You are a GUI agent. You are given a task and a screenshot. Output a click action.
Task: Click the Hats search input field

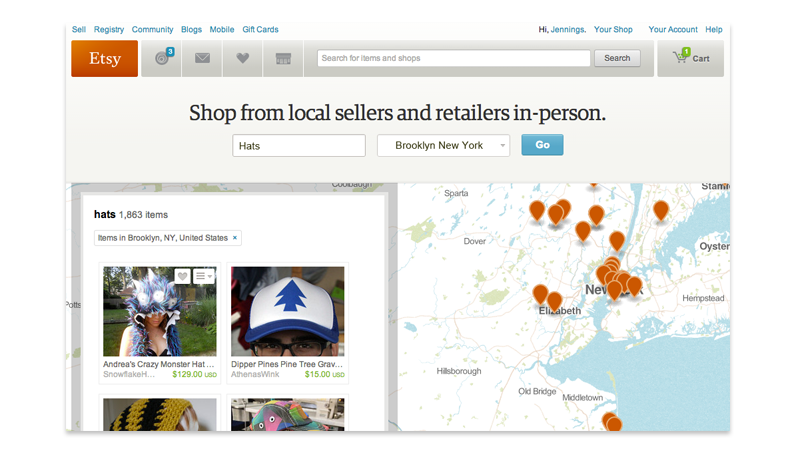coord(299,145)
